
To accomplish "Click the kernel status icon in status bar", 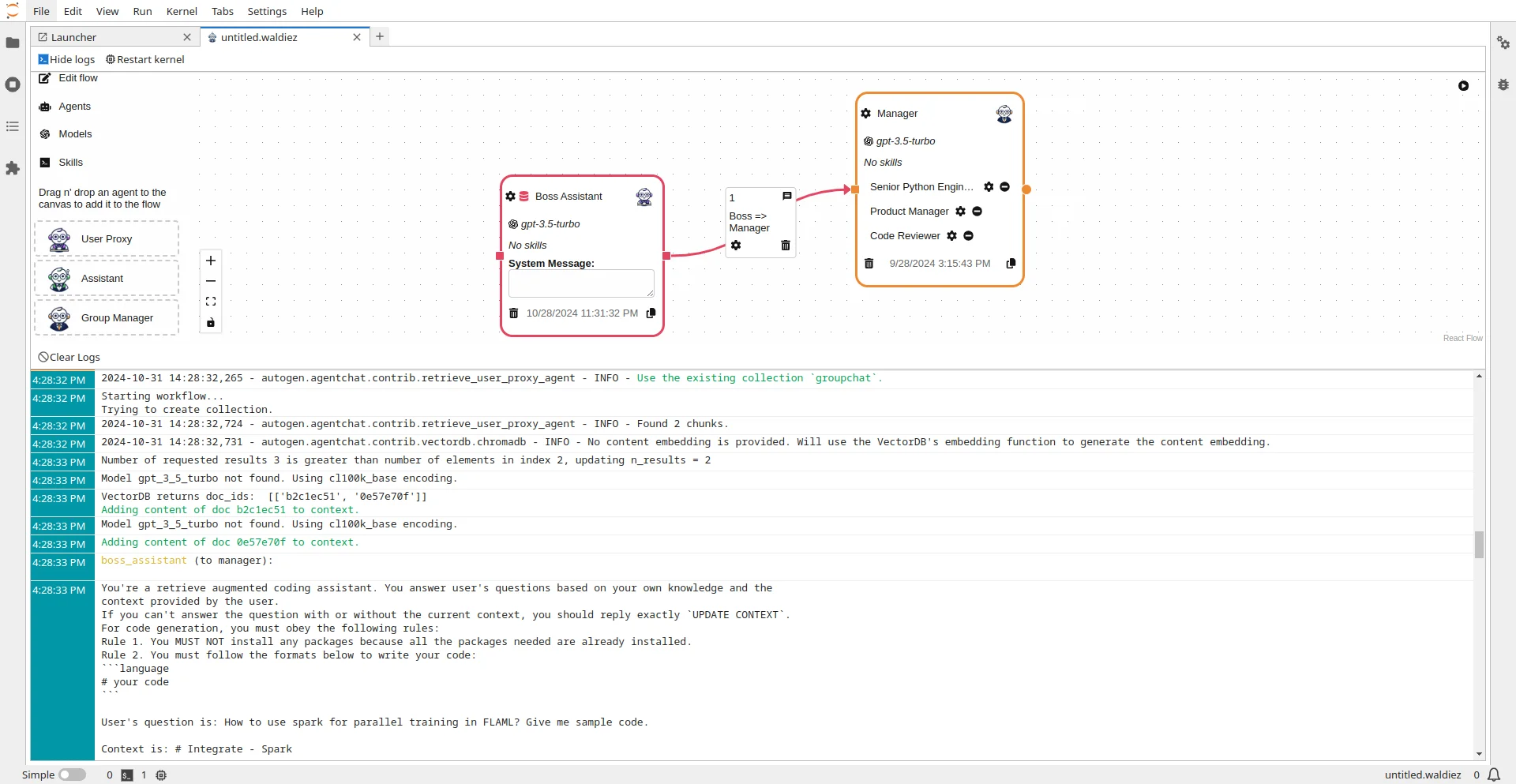I will (x=161, y=775).
